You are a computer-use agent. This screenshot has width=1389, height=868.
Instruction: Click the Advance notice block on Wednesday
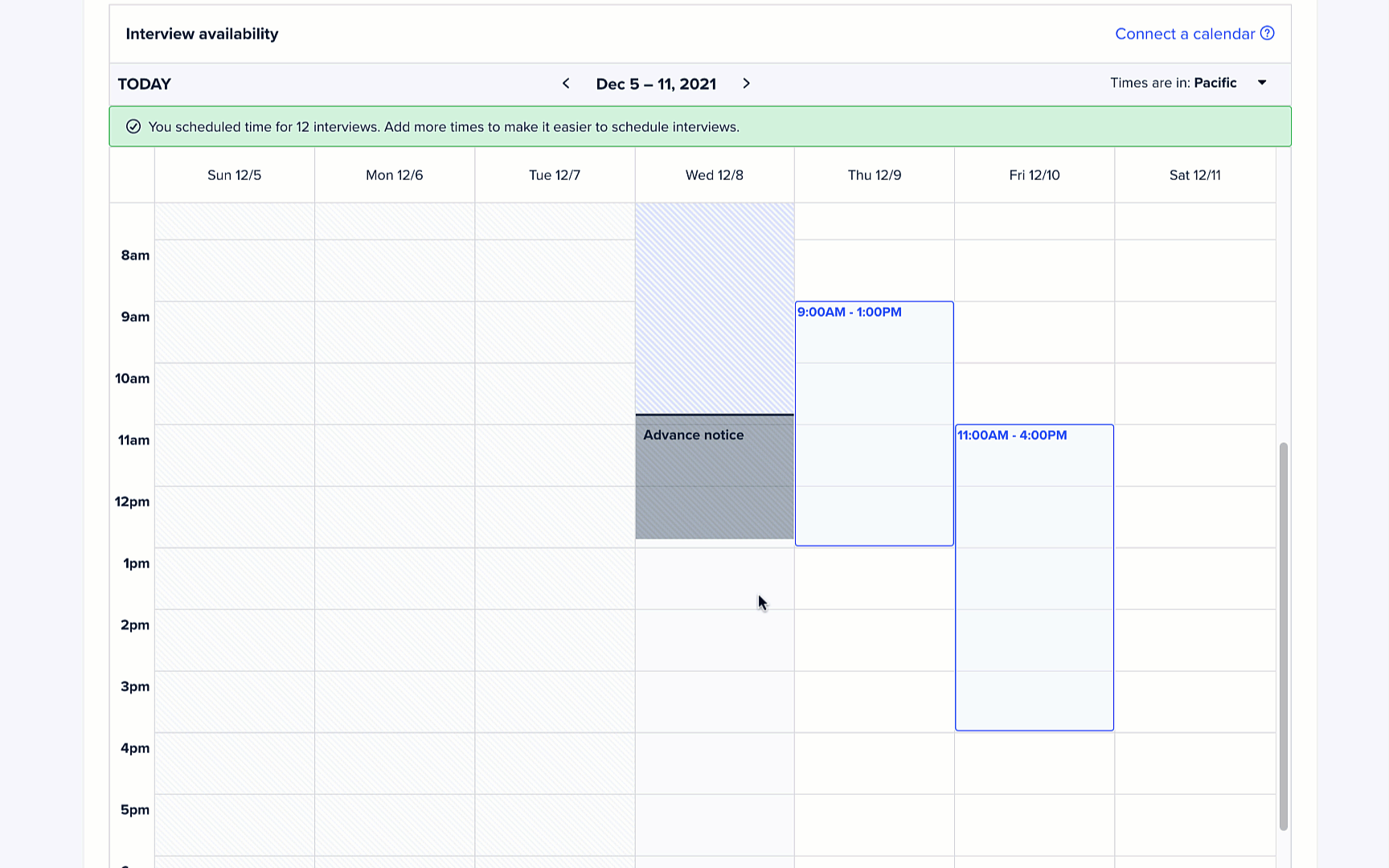(x=715, y=477)
